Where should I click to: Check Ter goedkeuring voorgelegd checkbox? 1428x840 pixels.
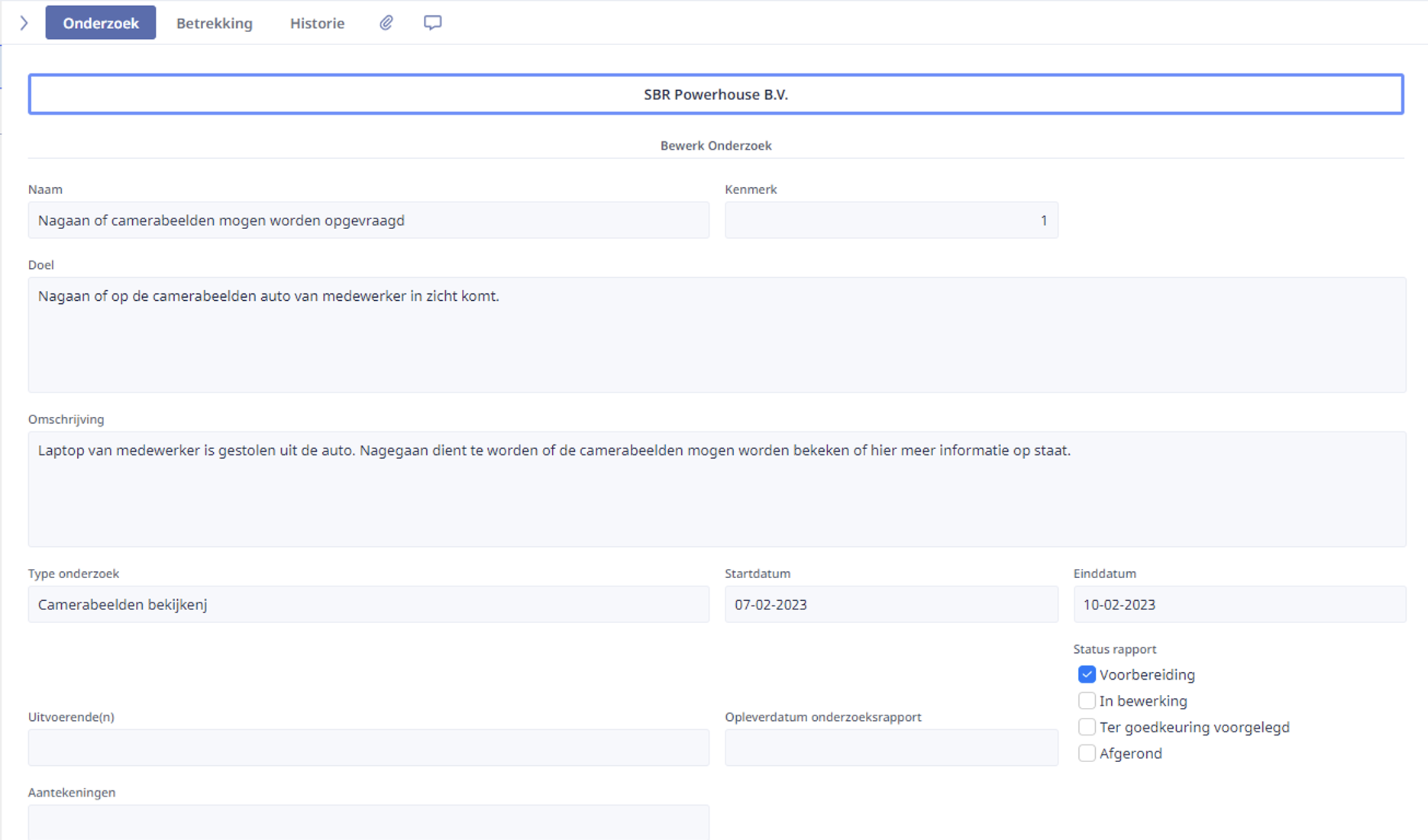[x=1087, y=727]
